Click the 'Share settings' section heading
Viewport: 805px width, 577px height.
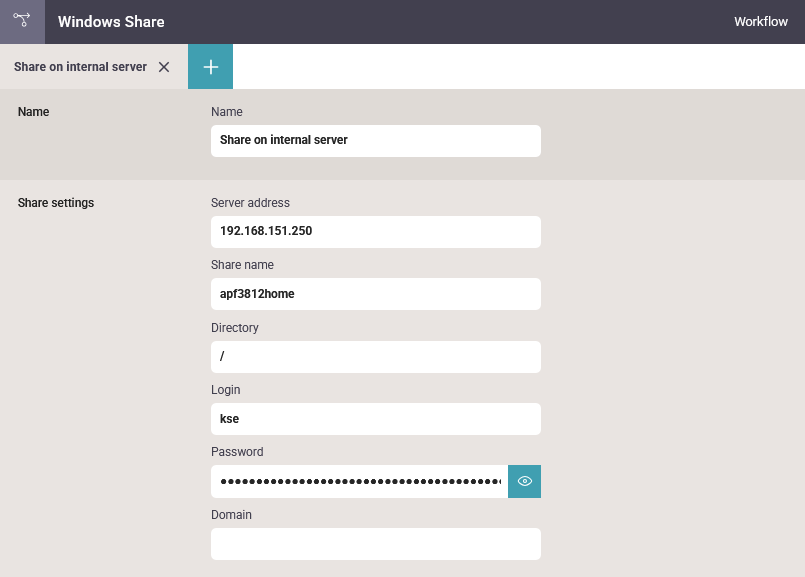(56, 203)
